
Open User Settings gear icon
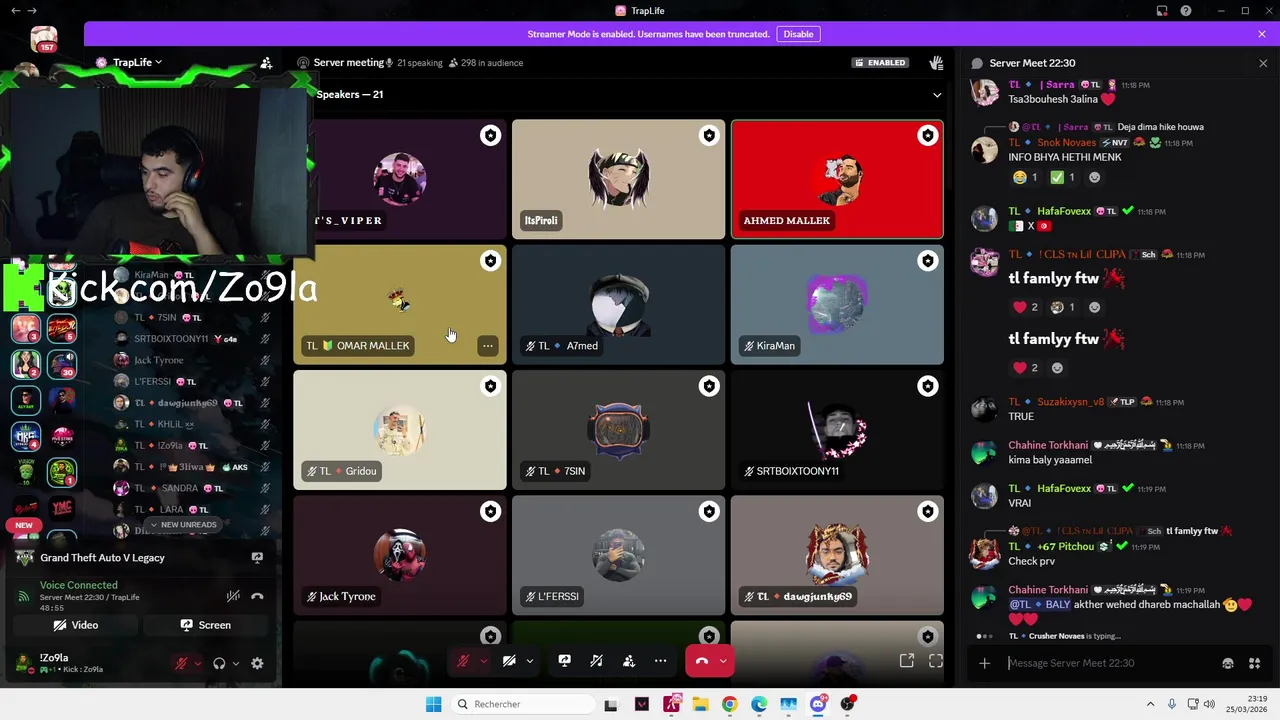257,663
